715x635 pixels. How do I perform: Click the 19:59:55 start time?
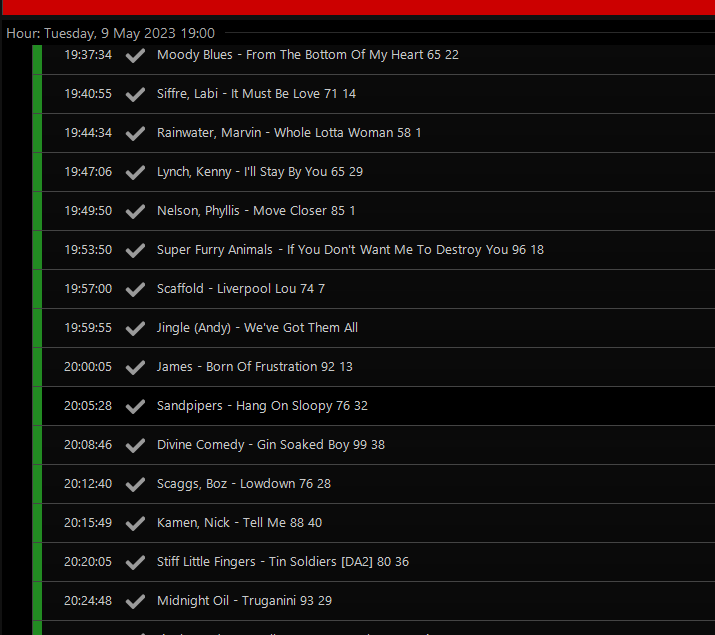[x=88, y=327]
